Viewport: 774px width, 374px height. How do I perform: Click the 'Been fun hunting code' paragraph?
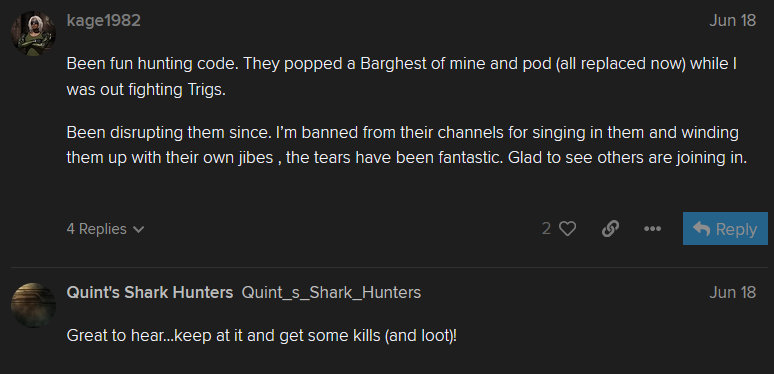coord(402,77)
